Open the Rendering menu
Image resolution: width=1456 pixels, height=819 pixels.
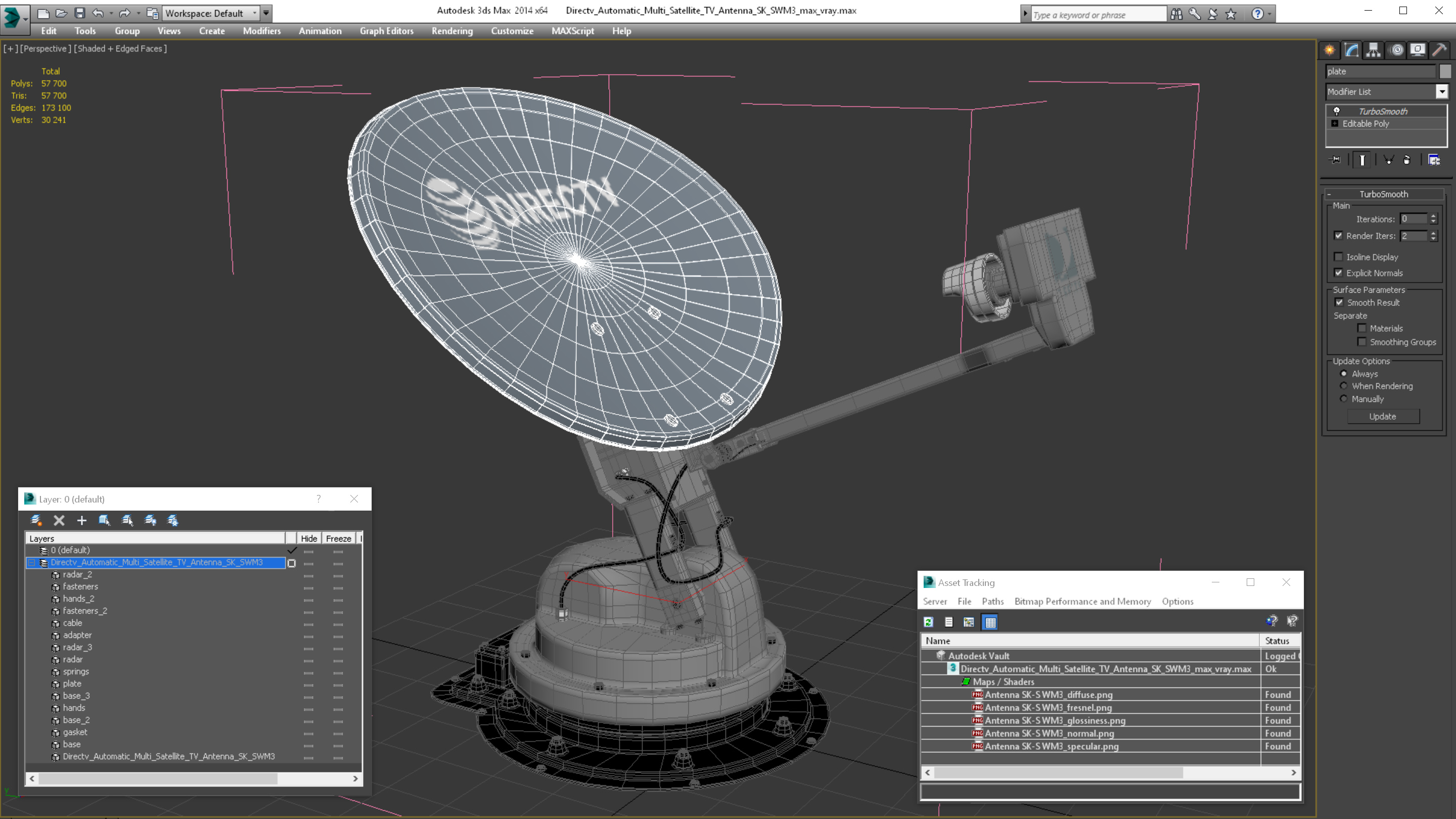pyautogui.click(x=452, y=31)
